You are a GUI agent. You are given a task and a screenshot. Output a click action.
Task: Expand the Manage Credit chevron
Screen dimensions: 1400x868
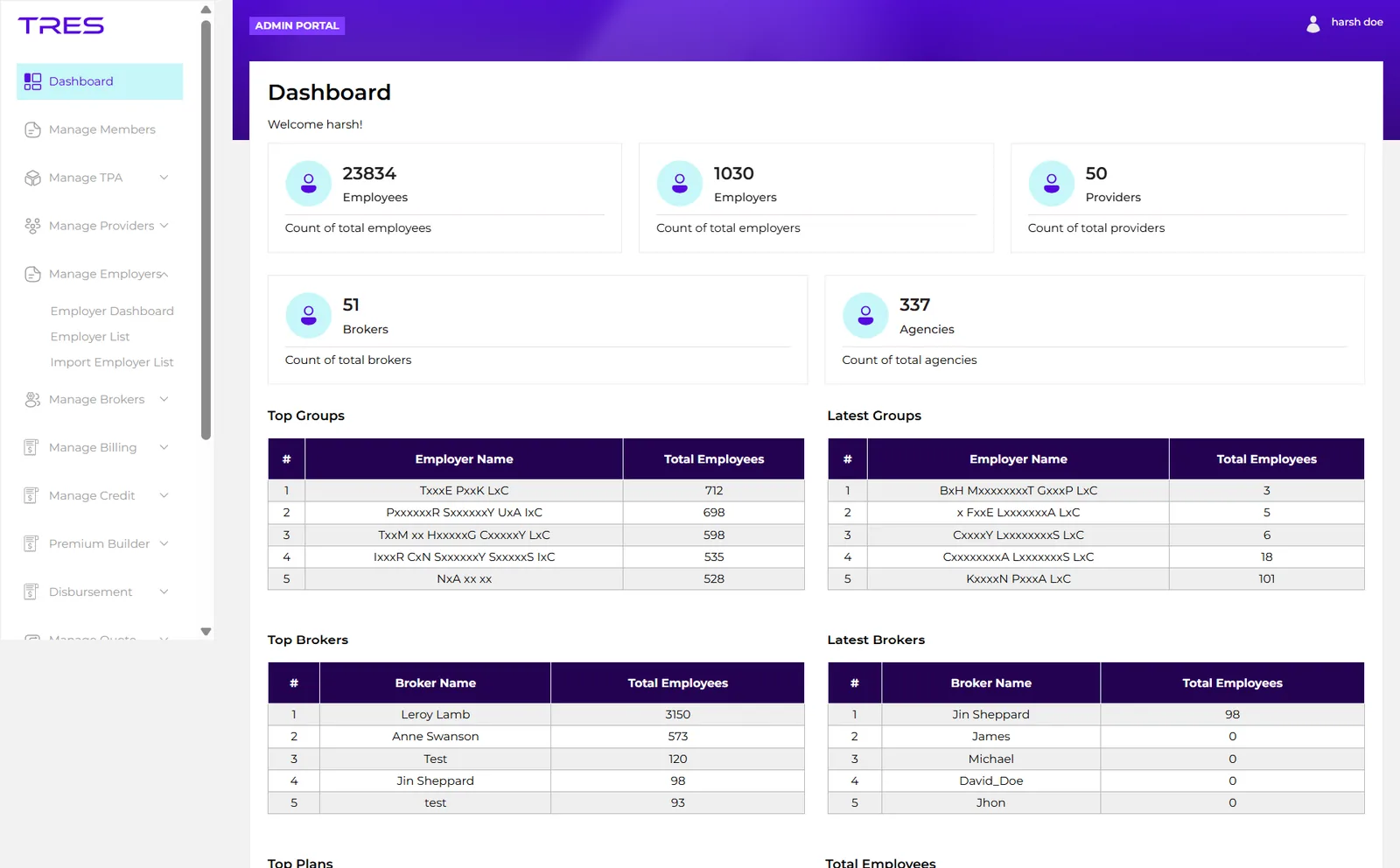click(164, 495)
